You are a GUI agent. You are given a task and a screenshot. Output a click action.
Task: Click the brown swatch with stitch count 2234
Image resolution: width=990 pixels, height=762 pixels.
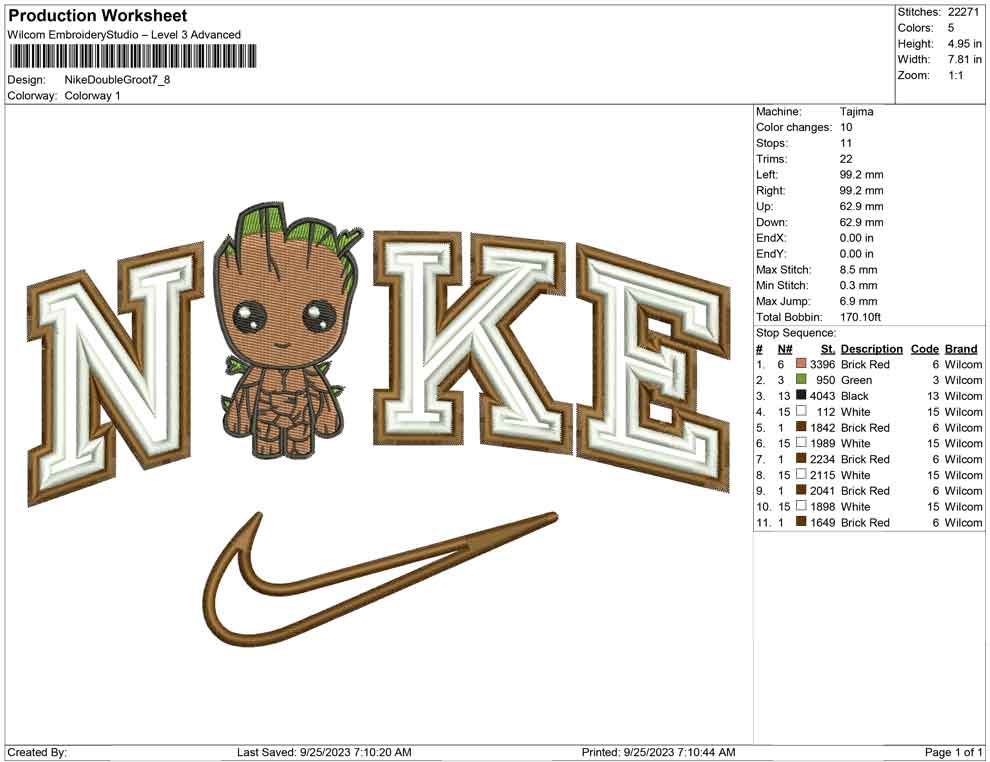(x=801, y=458)
